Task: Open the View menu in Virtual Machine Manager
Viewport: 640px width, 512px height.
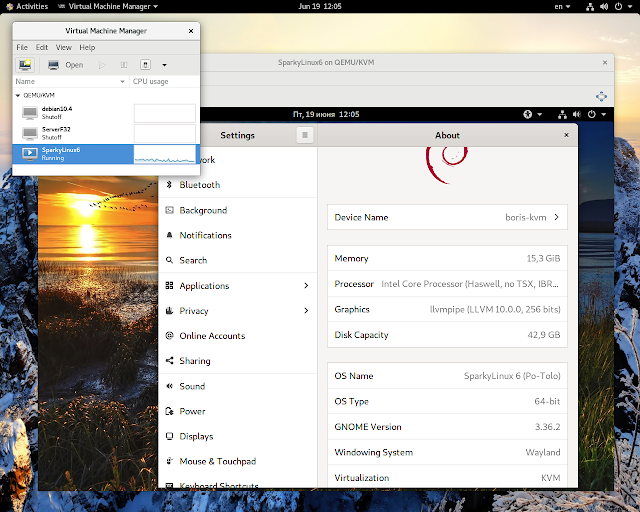Action: pos(64,47)
